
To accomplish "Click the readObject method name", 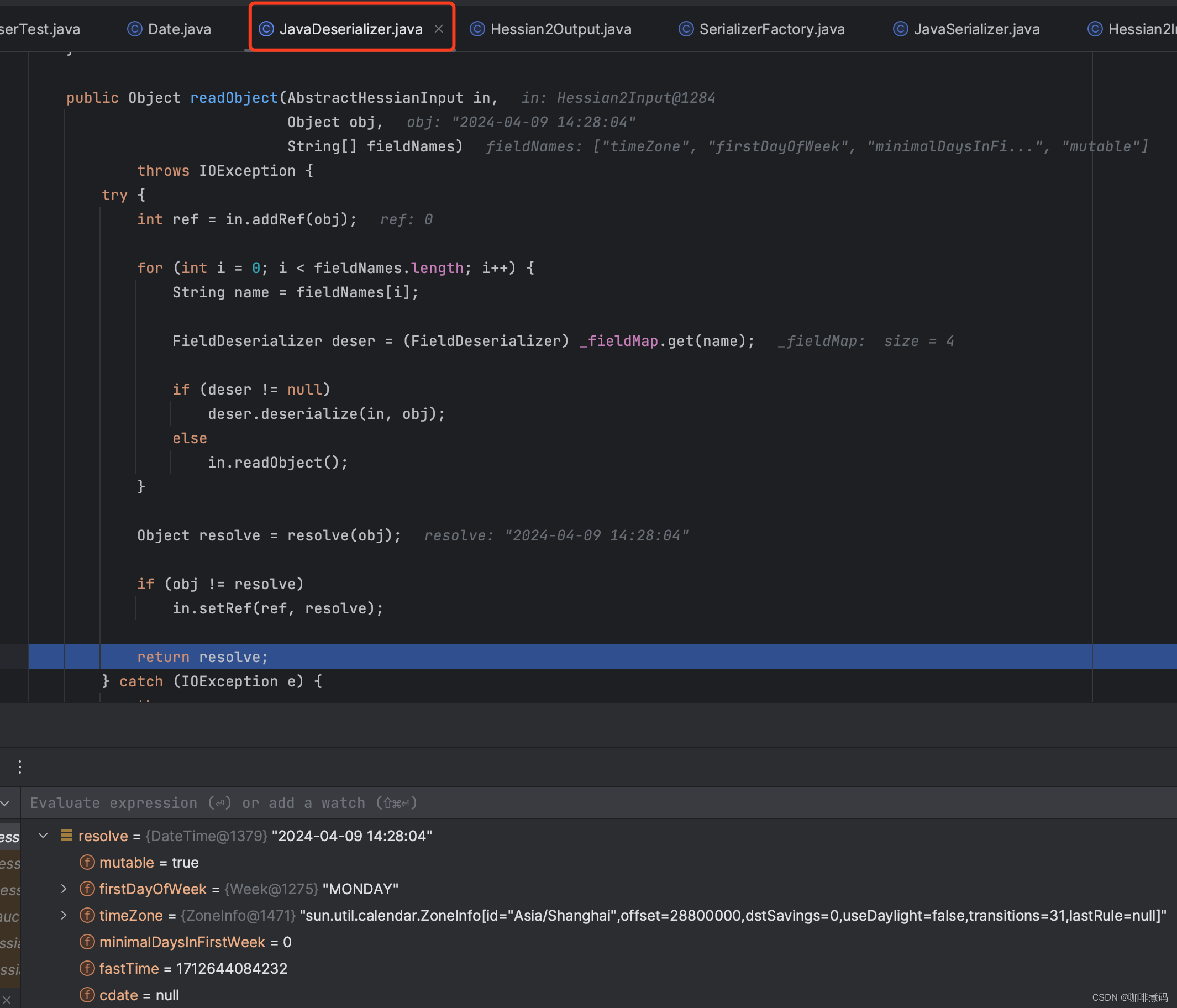I will (x=234, y=98).
